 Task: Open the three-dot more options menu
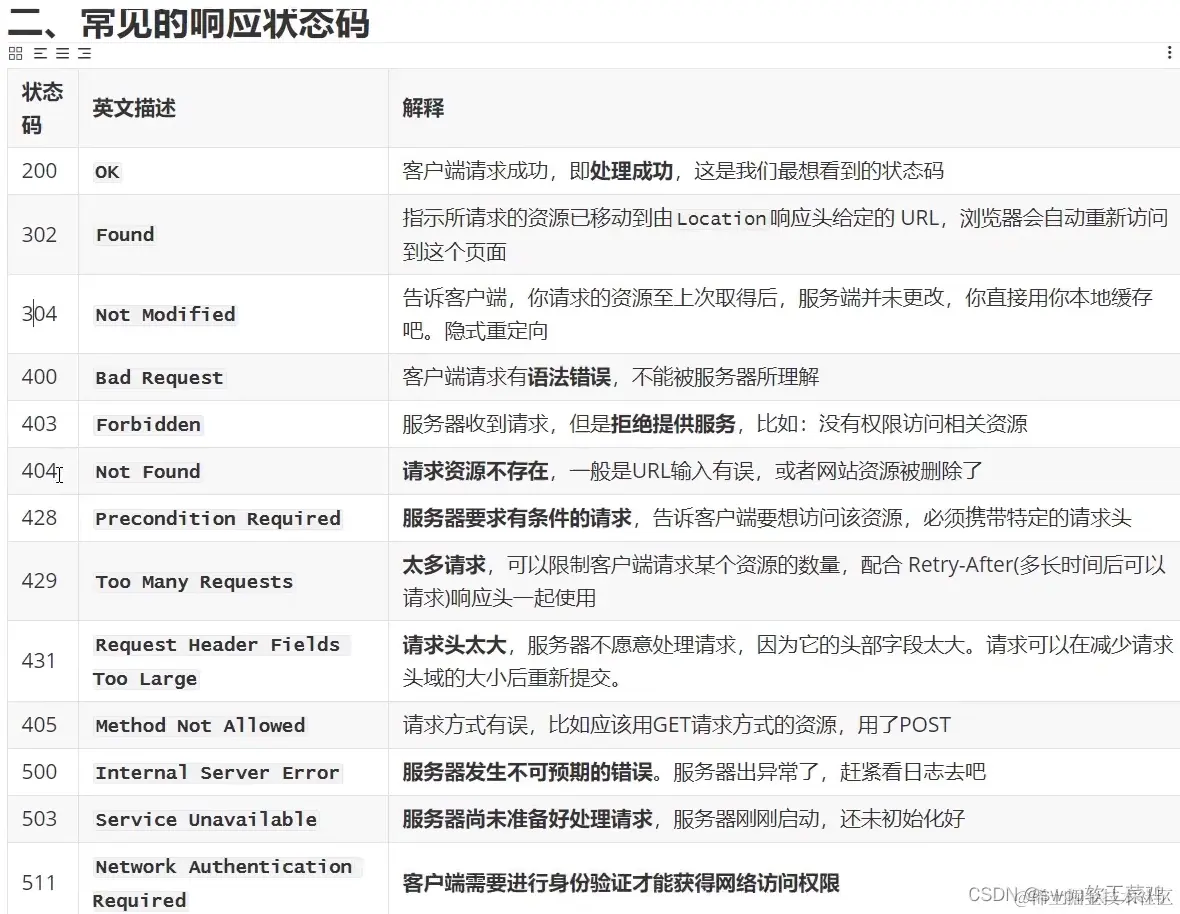(x=1169, y=53)
